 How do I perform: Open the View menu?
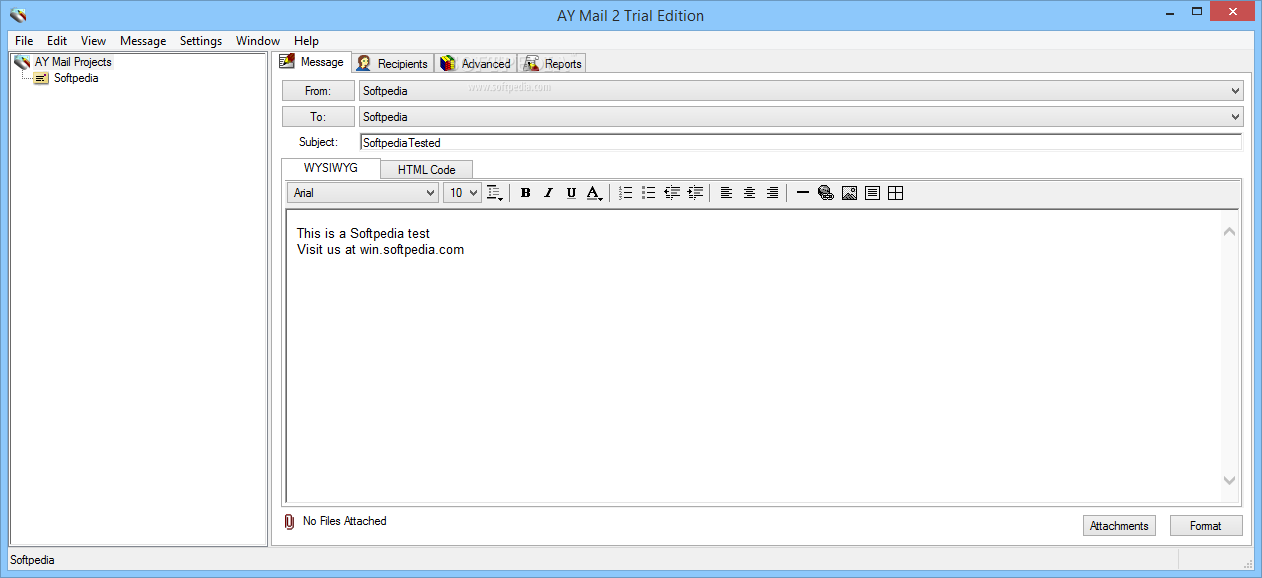(x=94, y=41)
